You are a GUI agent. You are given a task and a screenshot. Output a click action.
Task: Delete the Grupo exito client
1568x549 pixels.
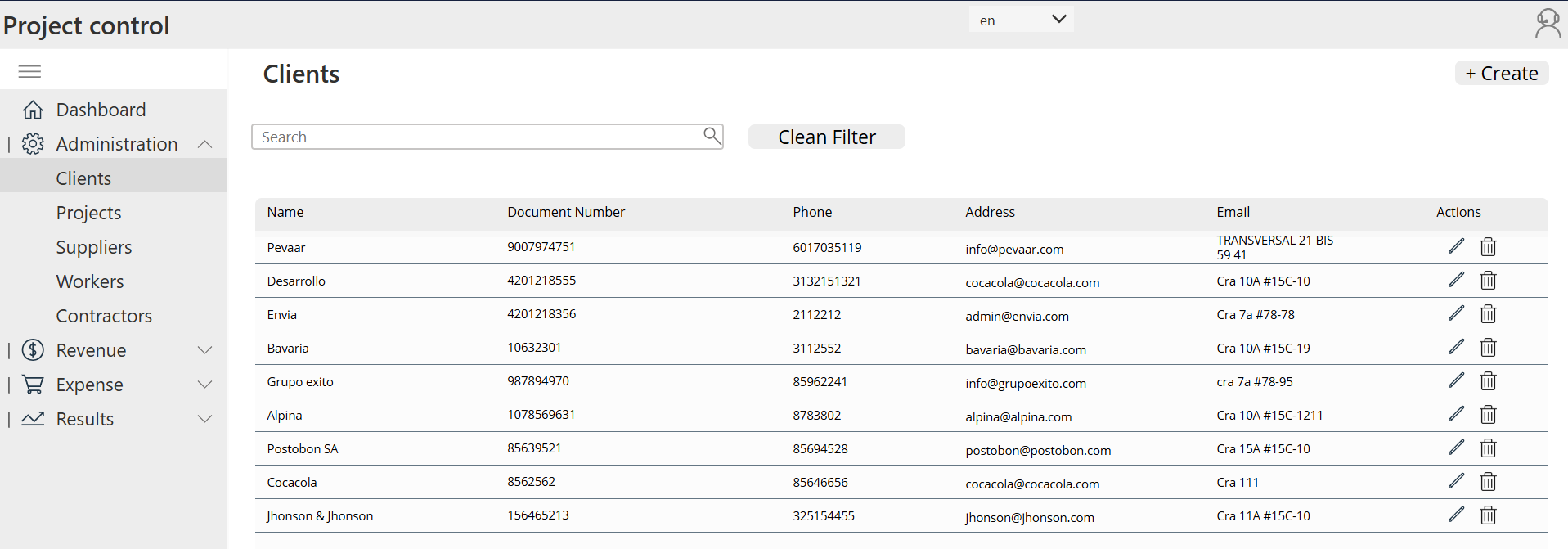coord(1488,381)
